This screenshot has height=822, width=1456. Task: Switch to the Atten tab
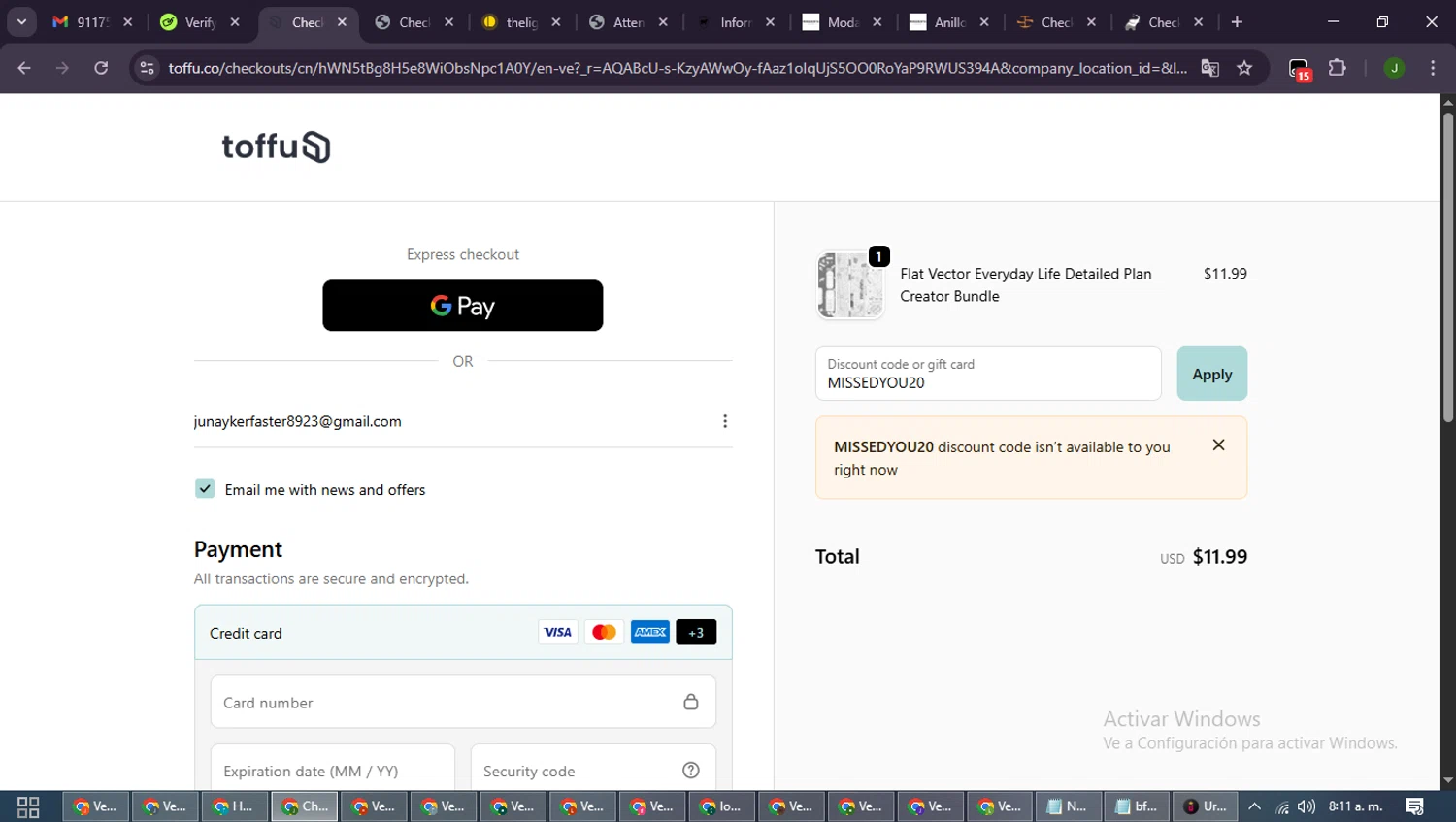pos(618,22)
